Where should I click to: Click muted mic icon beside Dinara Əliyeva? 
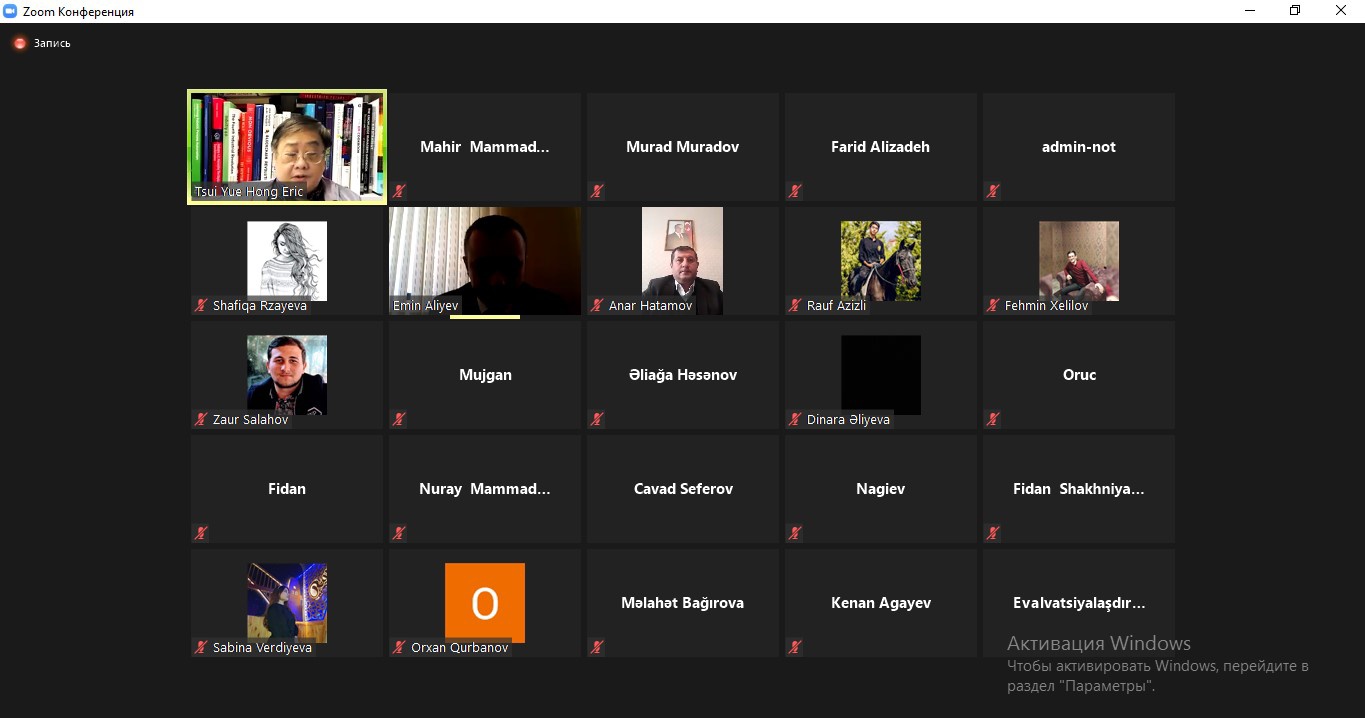coord(795,420)
